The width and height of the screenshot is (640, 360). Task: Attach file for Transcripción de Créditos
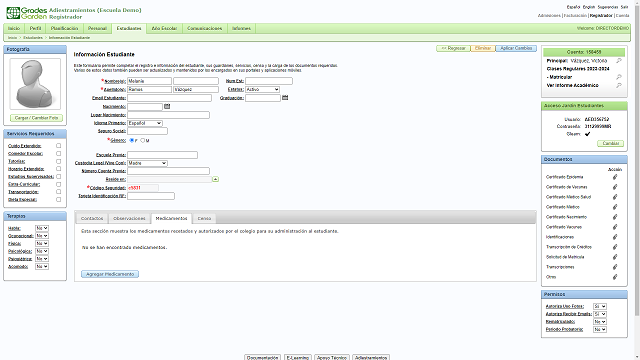pos(615,247)
